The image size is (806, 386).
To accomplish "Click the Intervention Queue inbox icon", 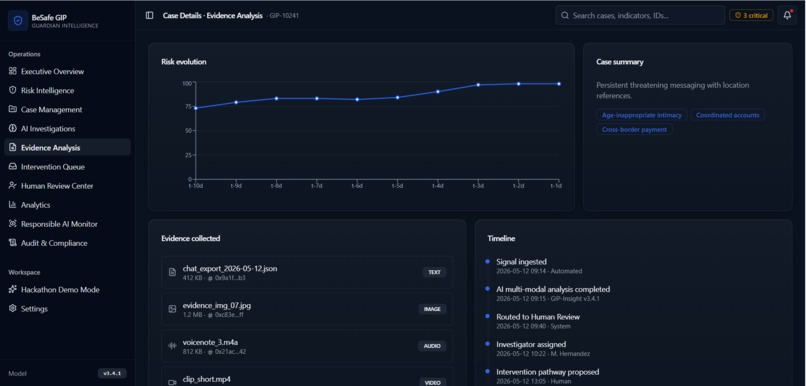I will [x=13, y=167].
